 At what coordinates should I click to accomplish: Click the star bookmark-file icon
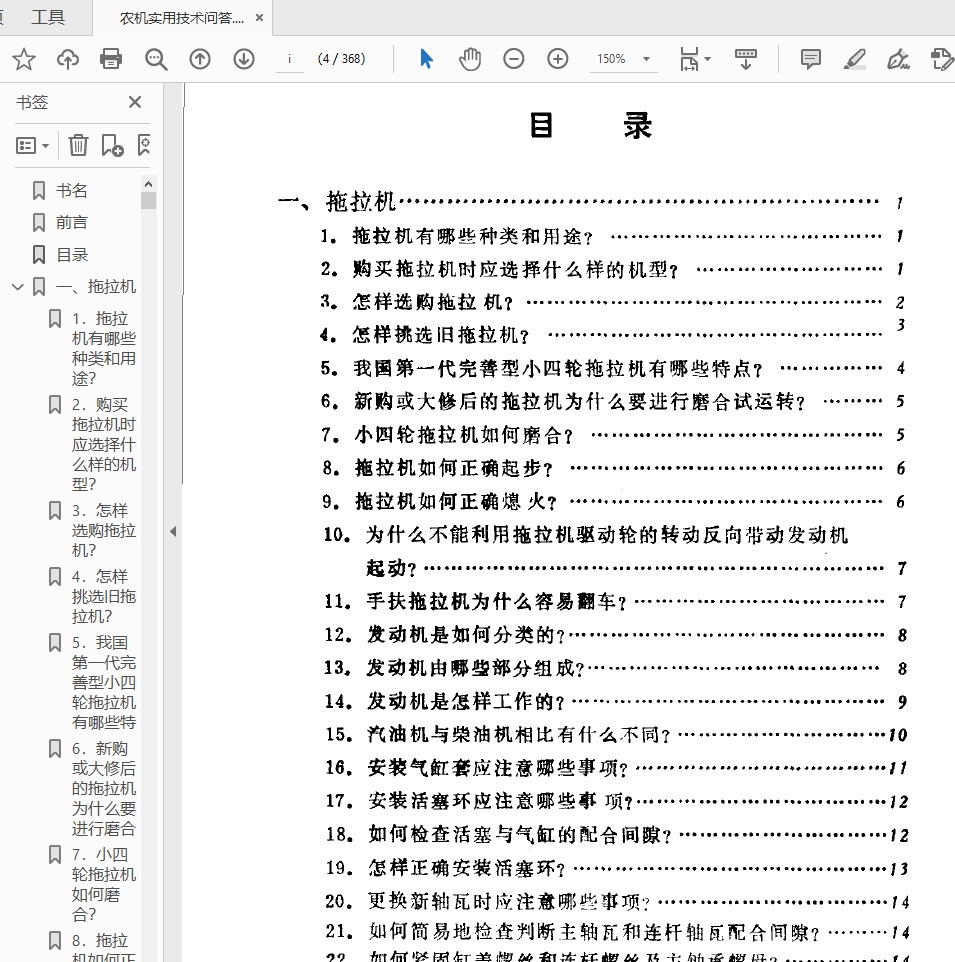coord(24,59)
